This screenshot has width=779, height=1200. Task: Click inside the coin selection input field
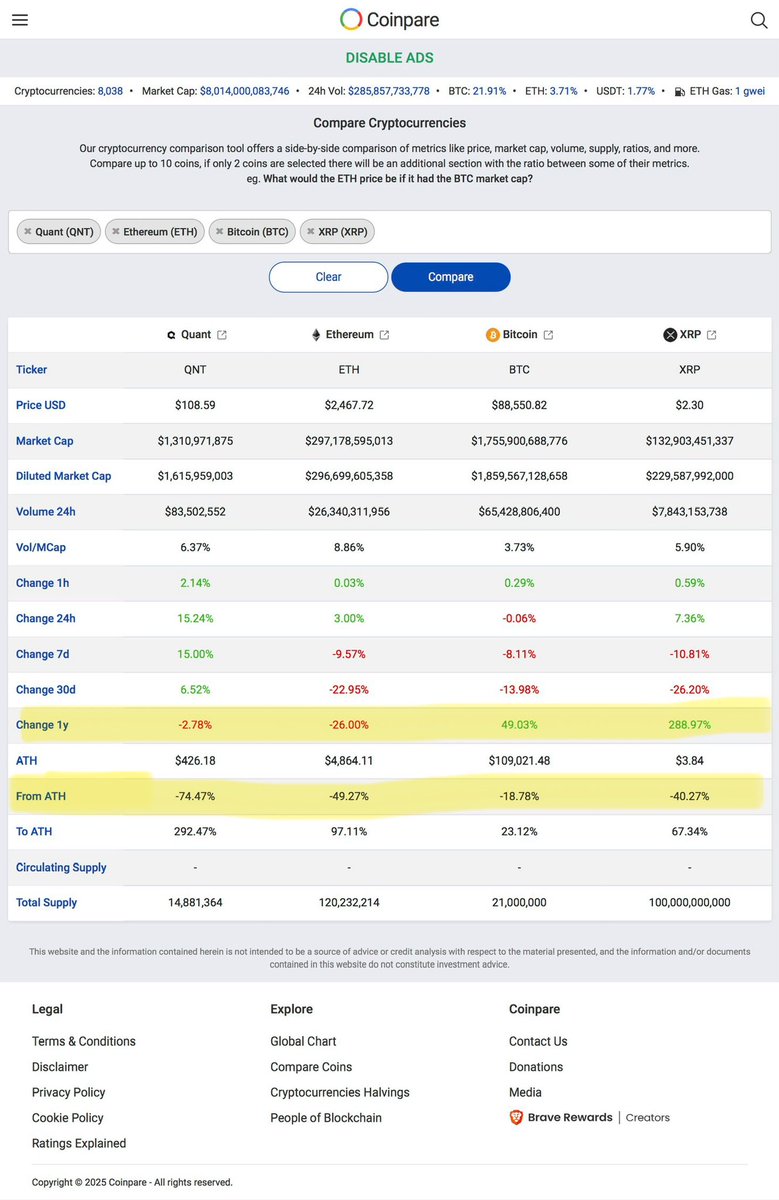click(389, 232)
